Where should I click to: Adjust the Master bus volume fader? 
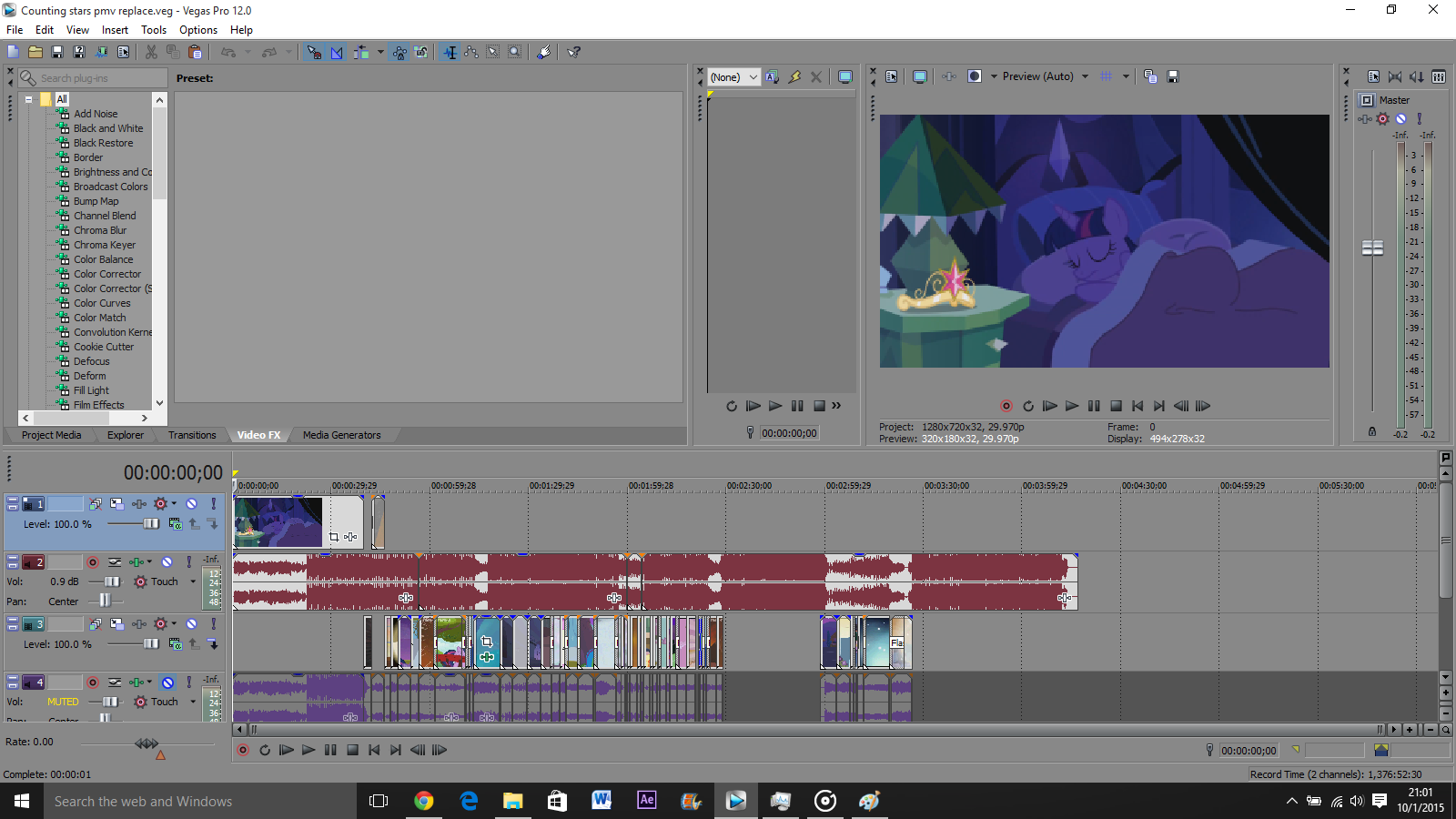pos(1372,248)
